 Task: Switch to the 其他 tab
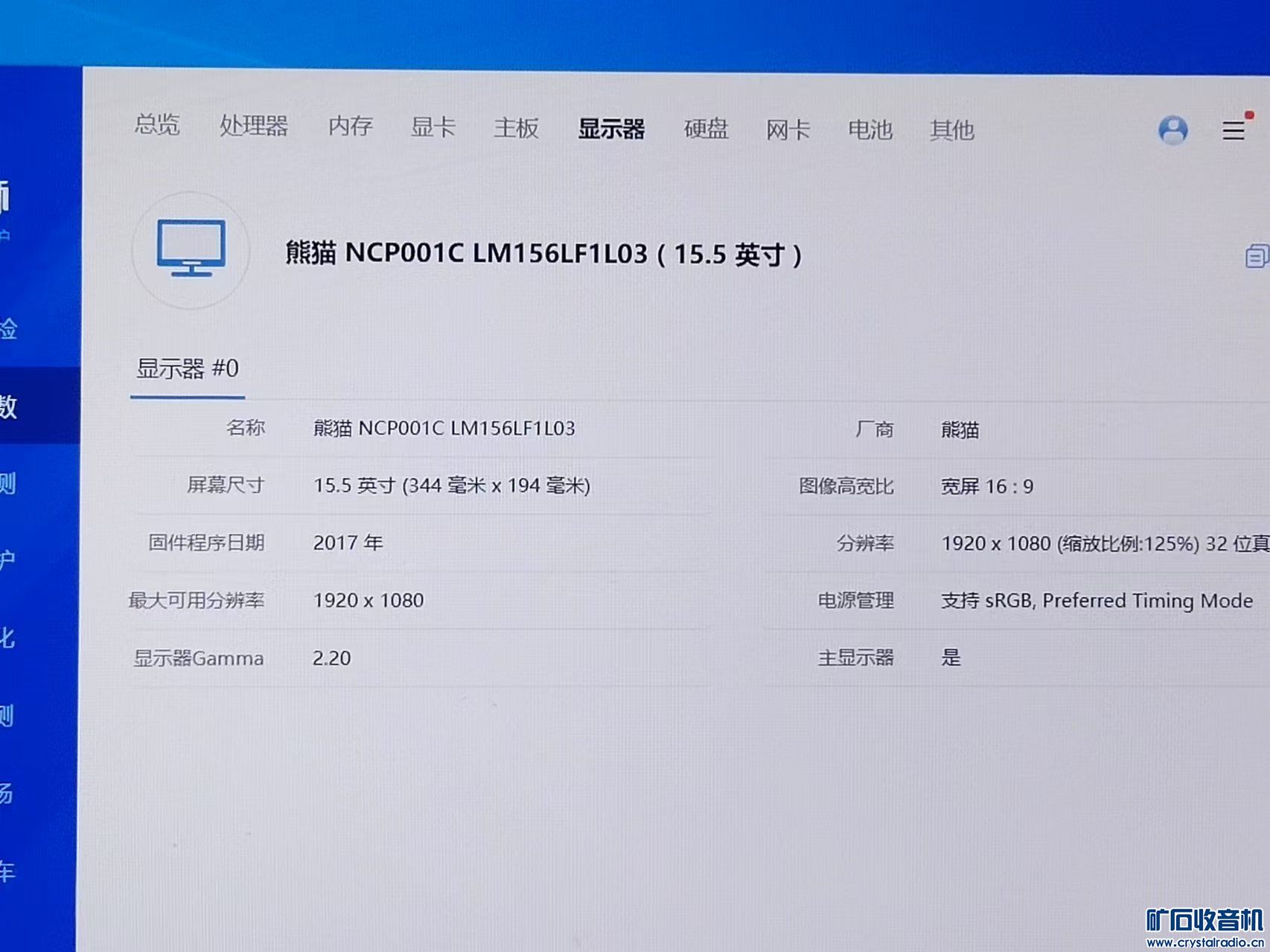(951, 130)
